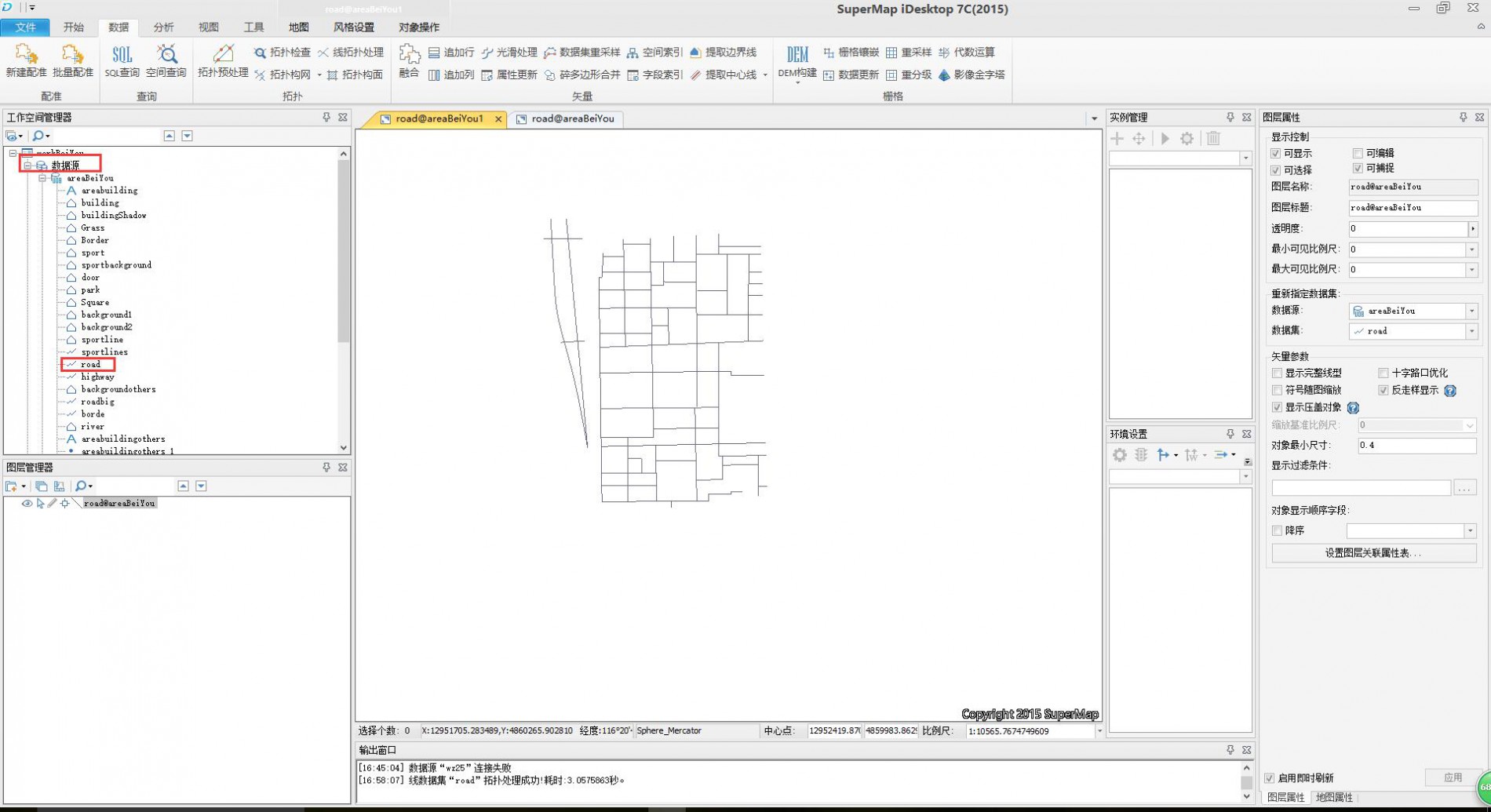Image resolution: width=1491 pixels, height=812 pixels.
Task: Open 最大可见比例尺 dropdown
Action: point(1471,270)
